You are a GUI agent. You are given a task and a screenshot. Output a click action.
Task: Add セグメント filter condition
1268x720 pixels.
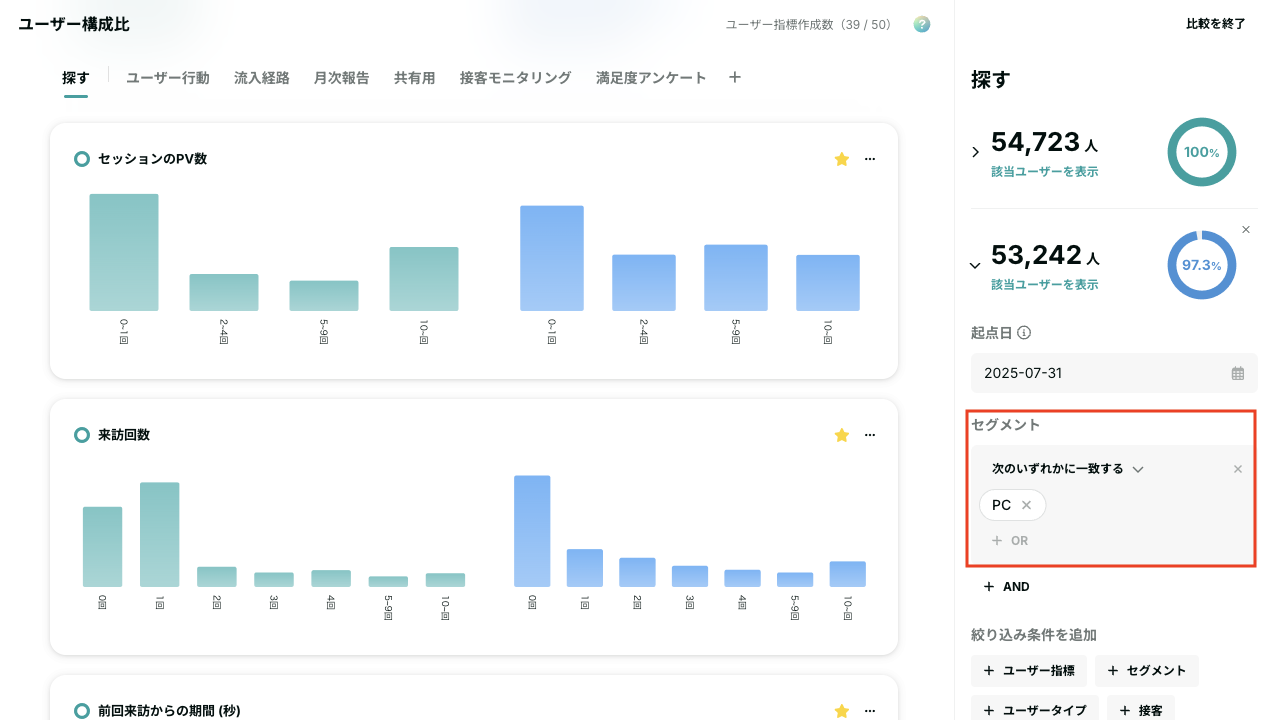click(x=1147, y=671)
